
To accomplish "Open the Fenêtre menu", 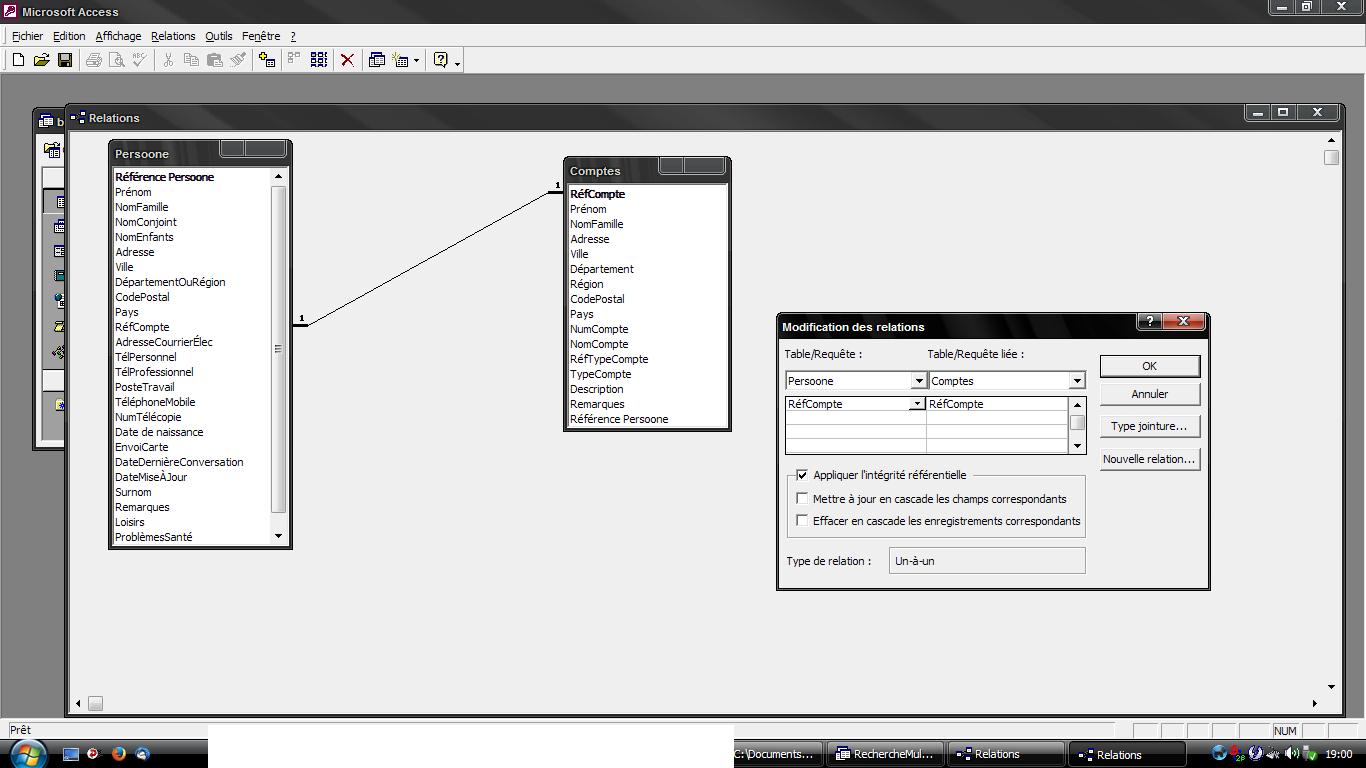I will click(261, 36).
